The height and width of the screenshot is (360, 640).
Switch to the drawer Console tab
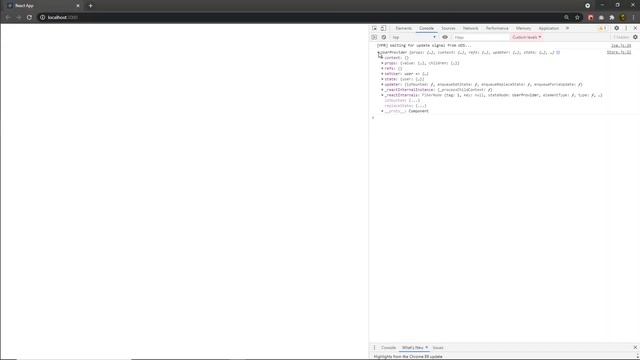[389, 347]
